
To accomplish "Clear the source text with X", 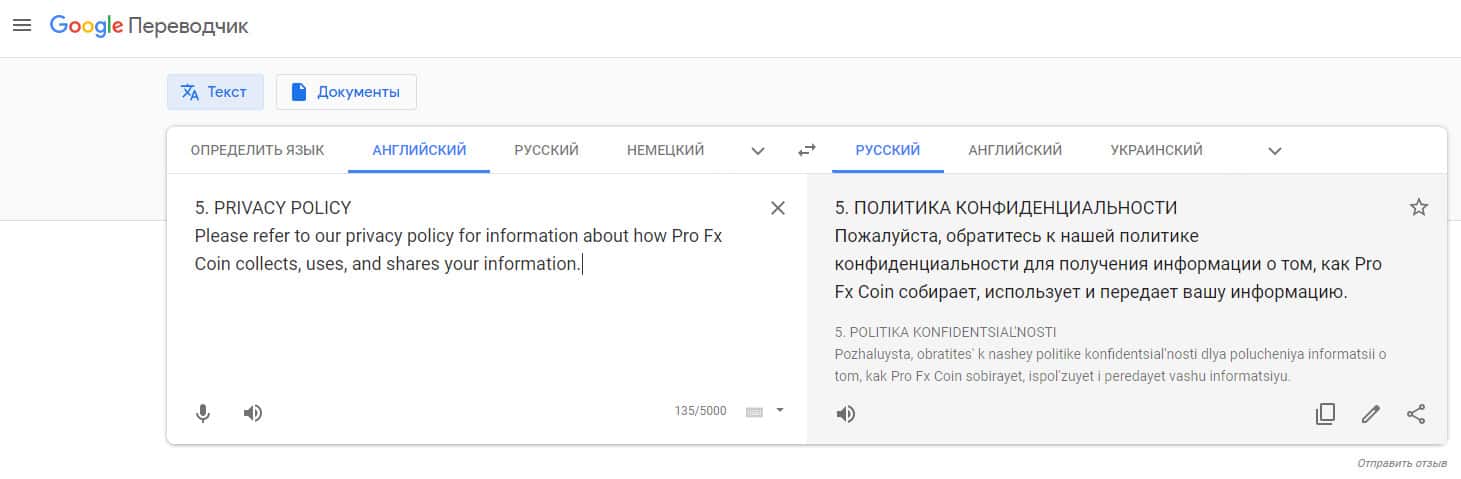I will 778,208.
